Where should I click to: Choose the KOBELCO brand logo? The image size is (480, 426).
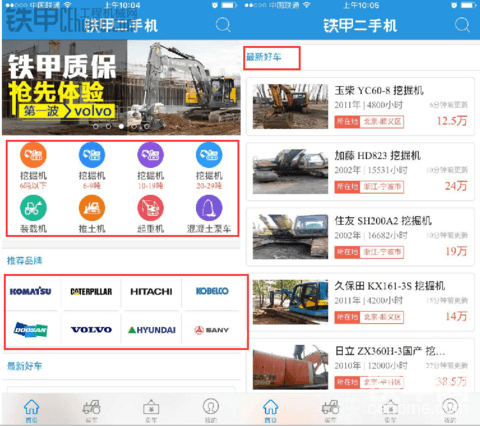(212, 291)
